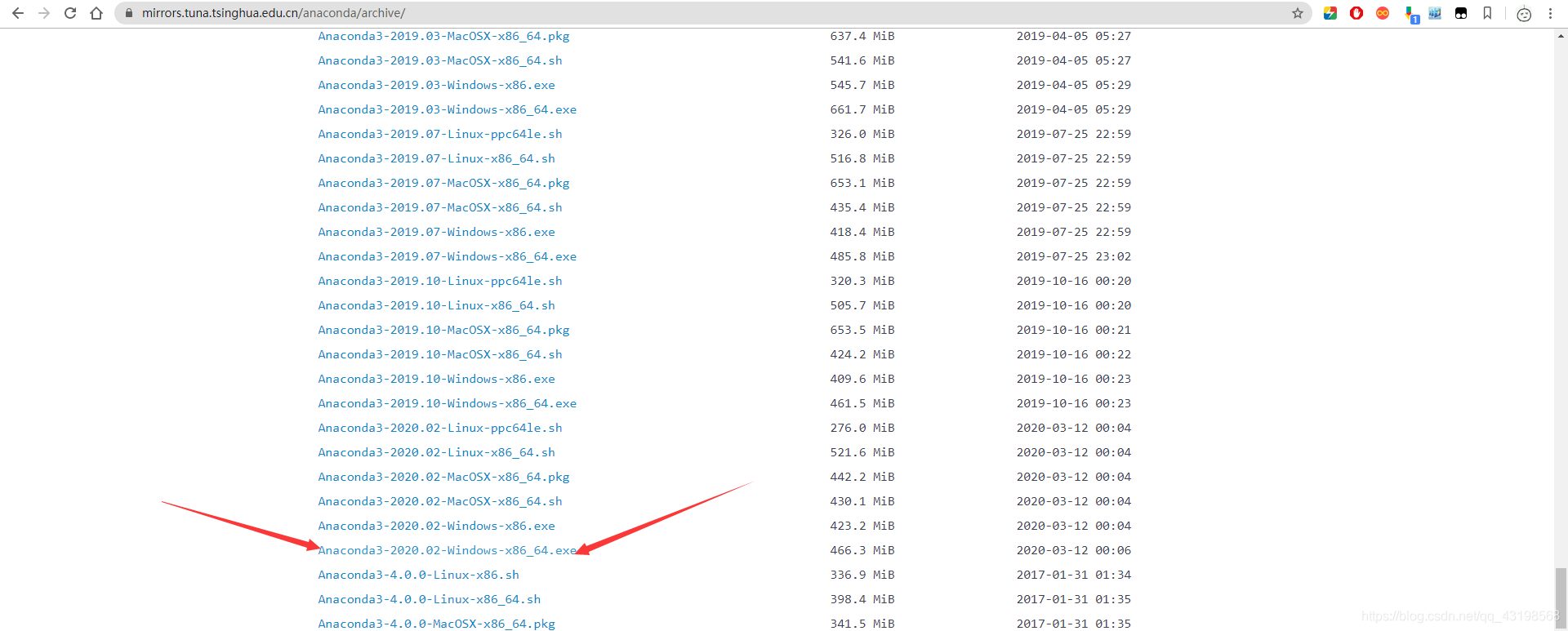Click the date 2019-10-16 00:22
This screenshot has width=1568, height=631.
(x=1074, y=354)
